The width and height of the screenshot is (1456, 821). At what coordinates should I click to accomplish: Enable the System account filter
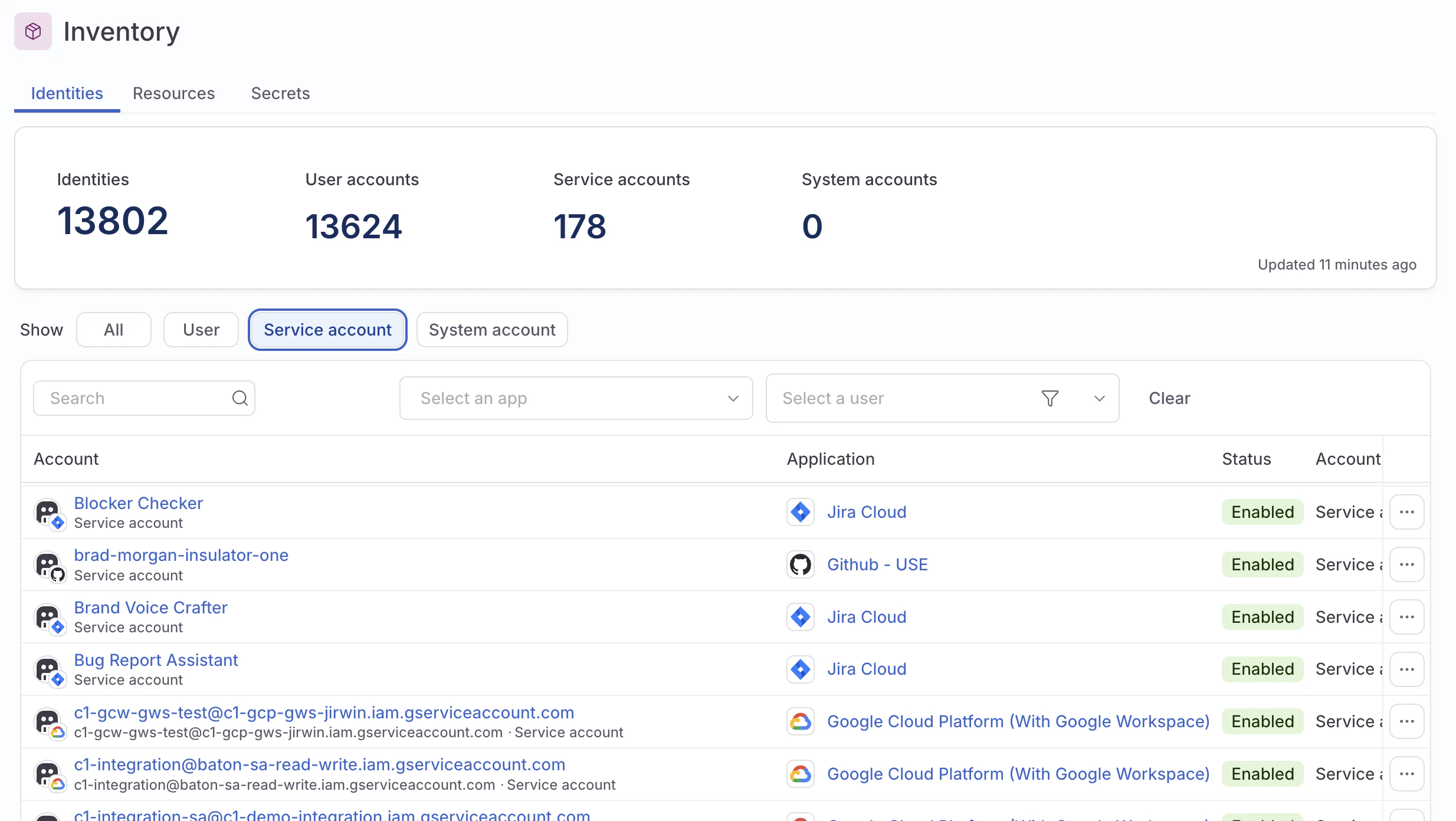pos(491,329)
